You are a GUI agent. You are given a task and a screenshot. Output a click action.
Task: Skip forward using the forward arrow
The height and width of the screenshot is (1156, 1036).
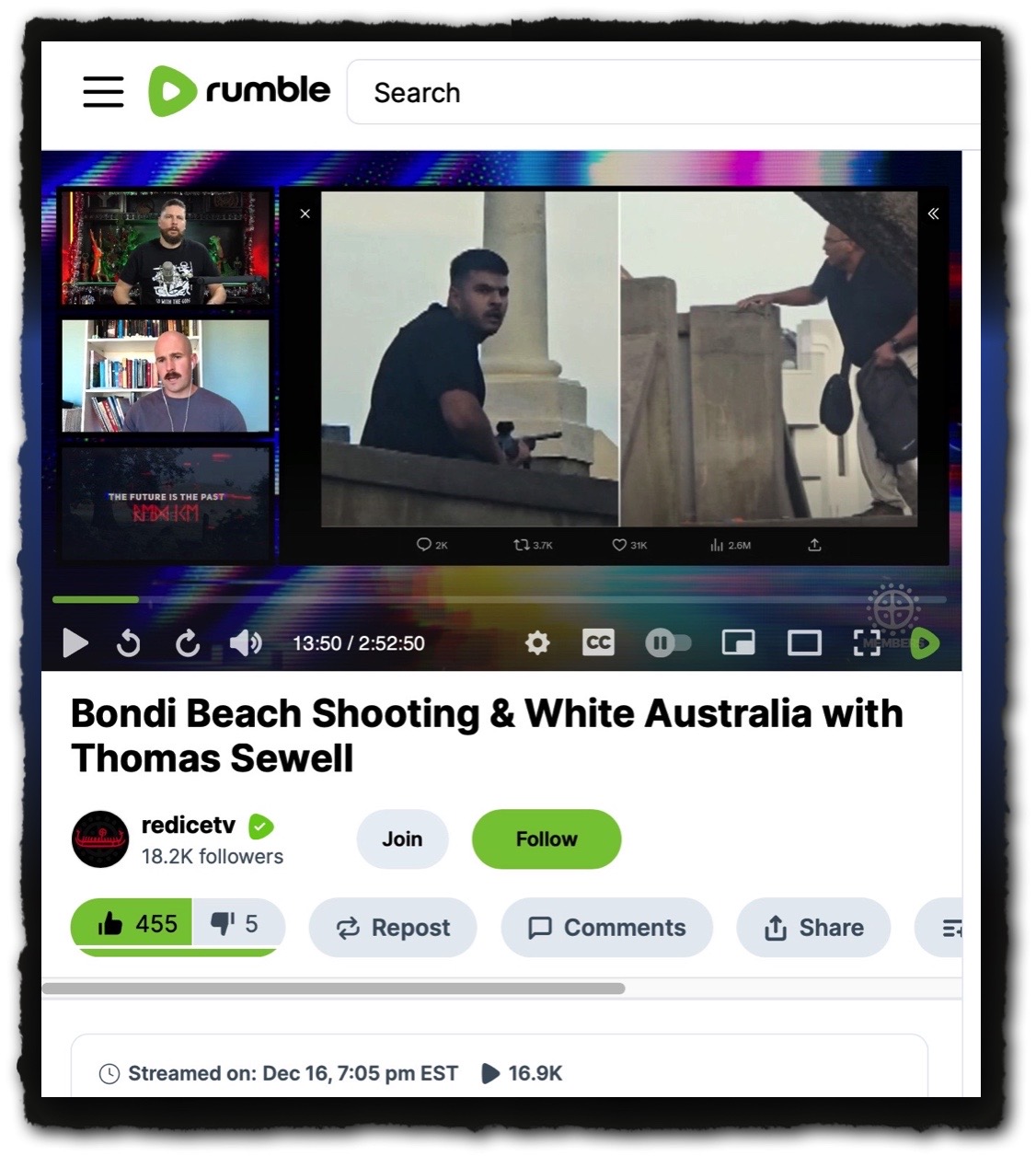[x=188, y=643]
